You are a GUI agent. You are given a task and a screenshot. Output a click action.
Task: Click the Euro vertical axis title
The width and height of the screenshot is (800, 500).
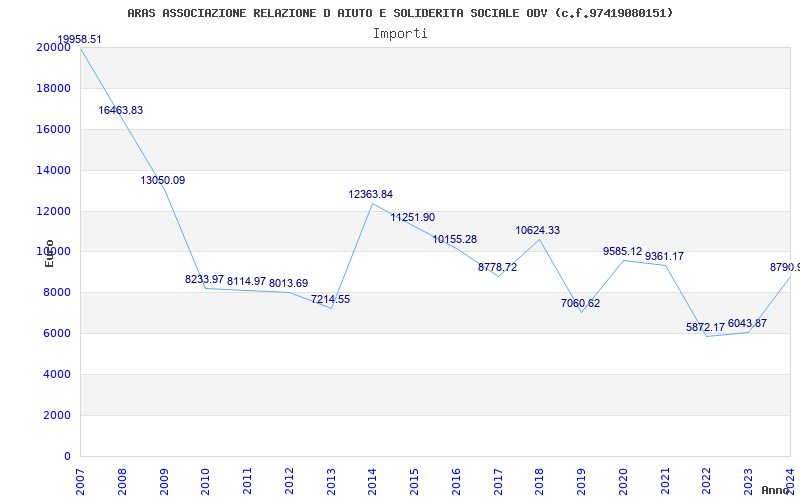[49, 253]
